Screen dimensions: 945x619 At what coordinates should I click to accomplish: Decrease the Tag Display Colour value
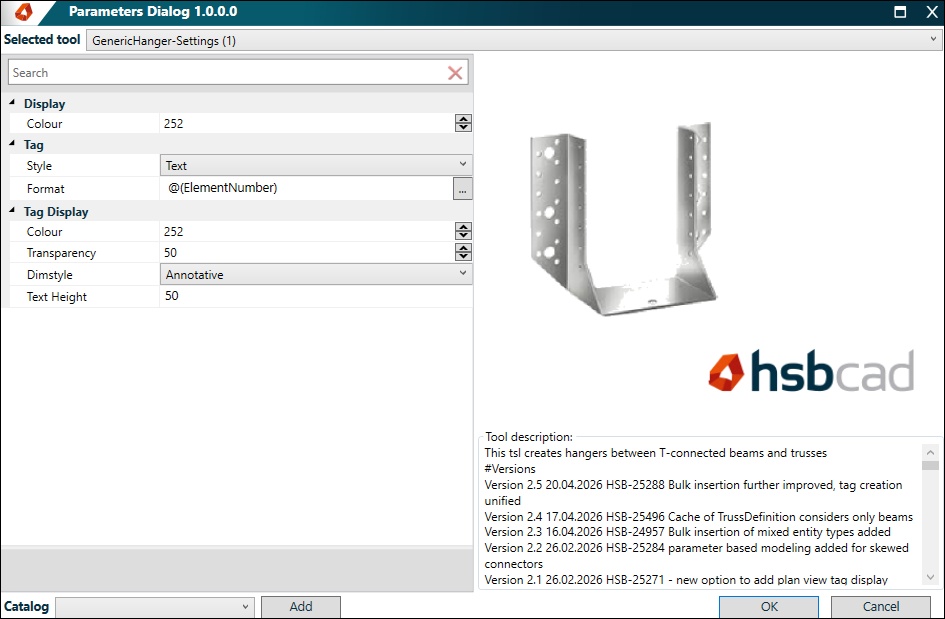463,235
